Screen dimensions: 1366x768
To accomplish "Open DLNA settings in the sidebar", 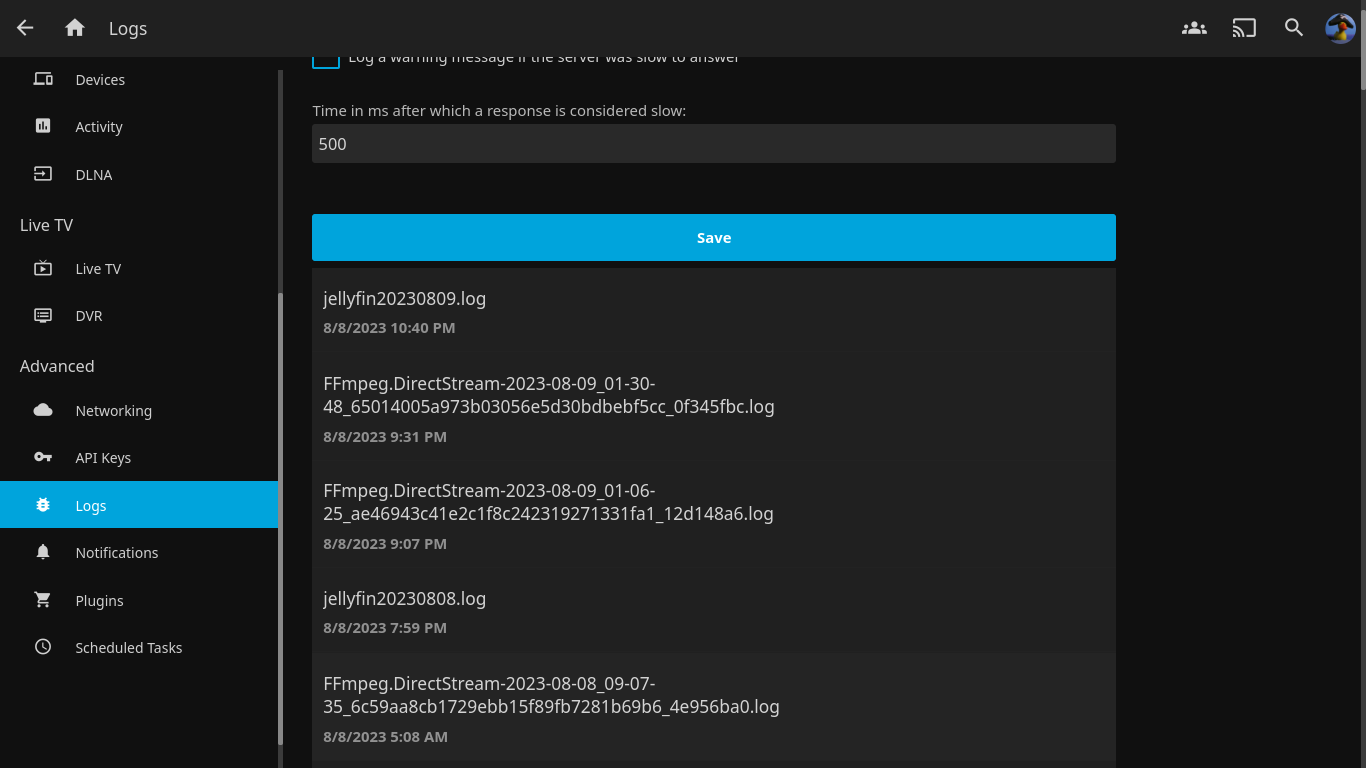I will (x=94, y=175).
